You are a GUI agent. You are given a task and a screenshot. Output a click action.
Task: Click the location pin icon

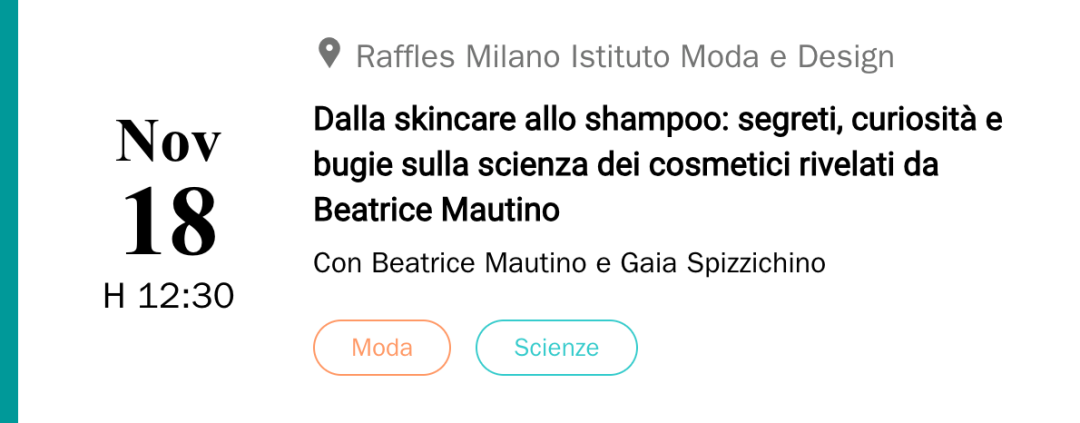[x=329, y=54]
